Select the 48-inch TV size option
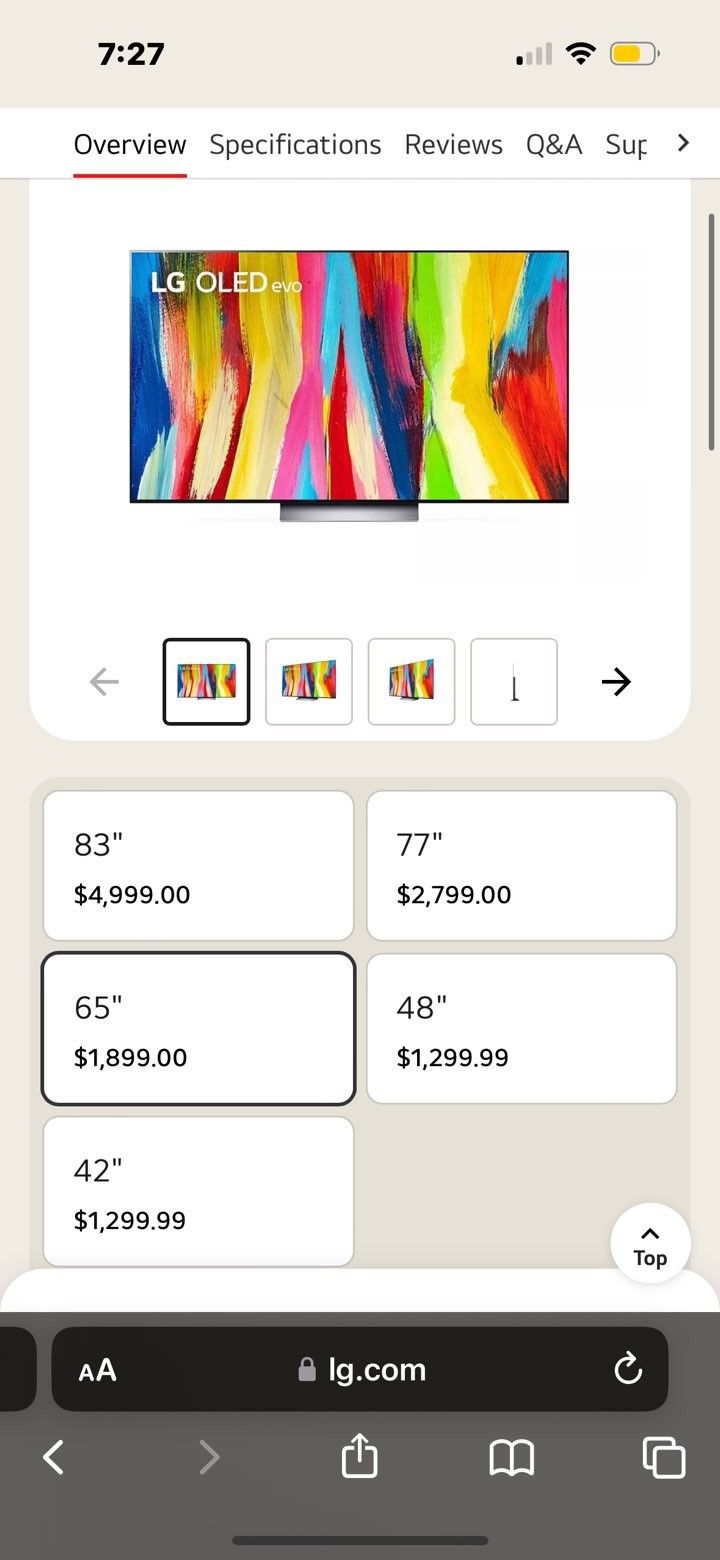Image resolution: width=720 pixels, height=1560 pixels. pos(520,1027)
